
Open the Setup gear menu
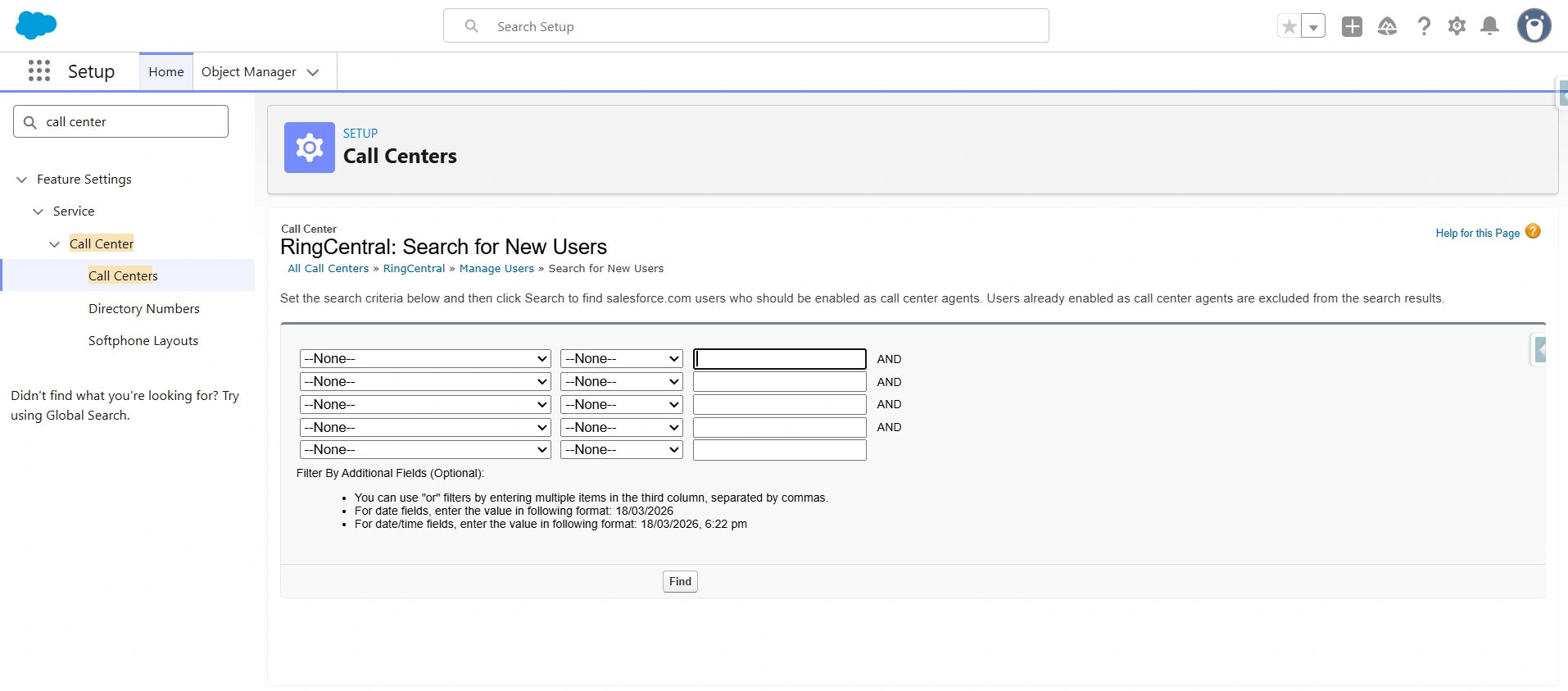click(1457, 27)
